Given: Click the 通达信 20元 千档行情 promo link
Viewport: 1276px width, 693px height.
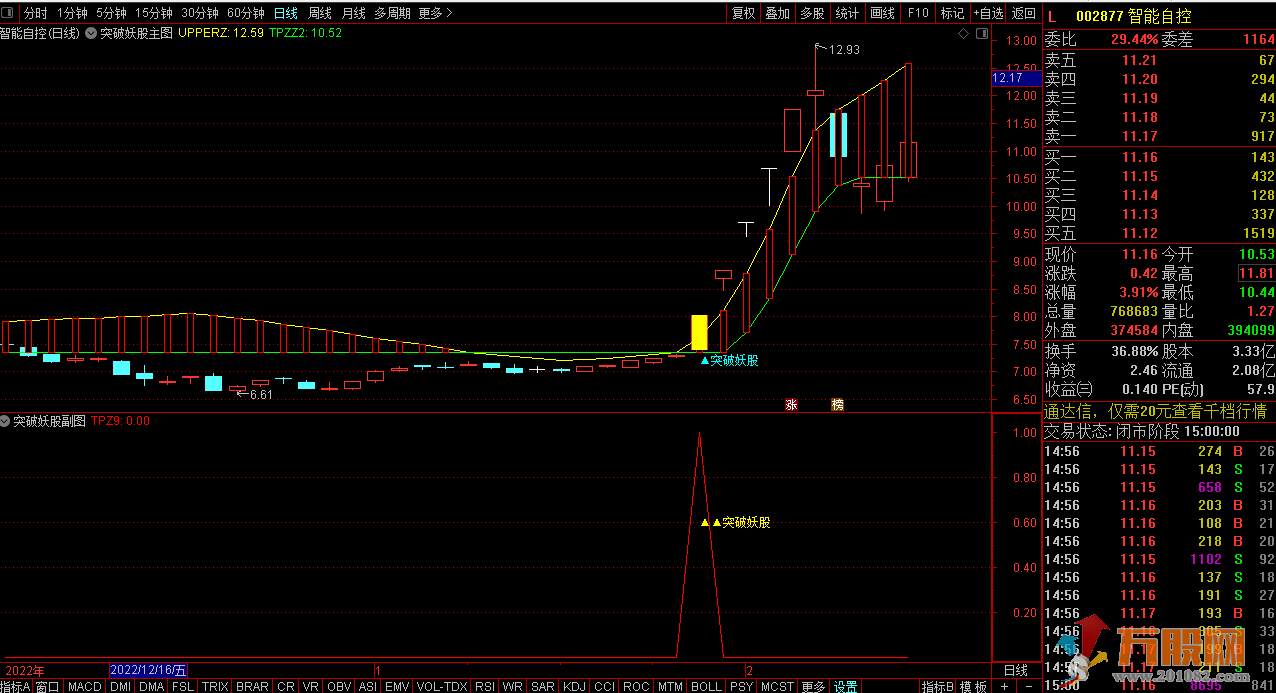Looking at the screenshot, I should click(1155, 411).
